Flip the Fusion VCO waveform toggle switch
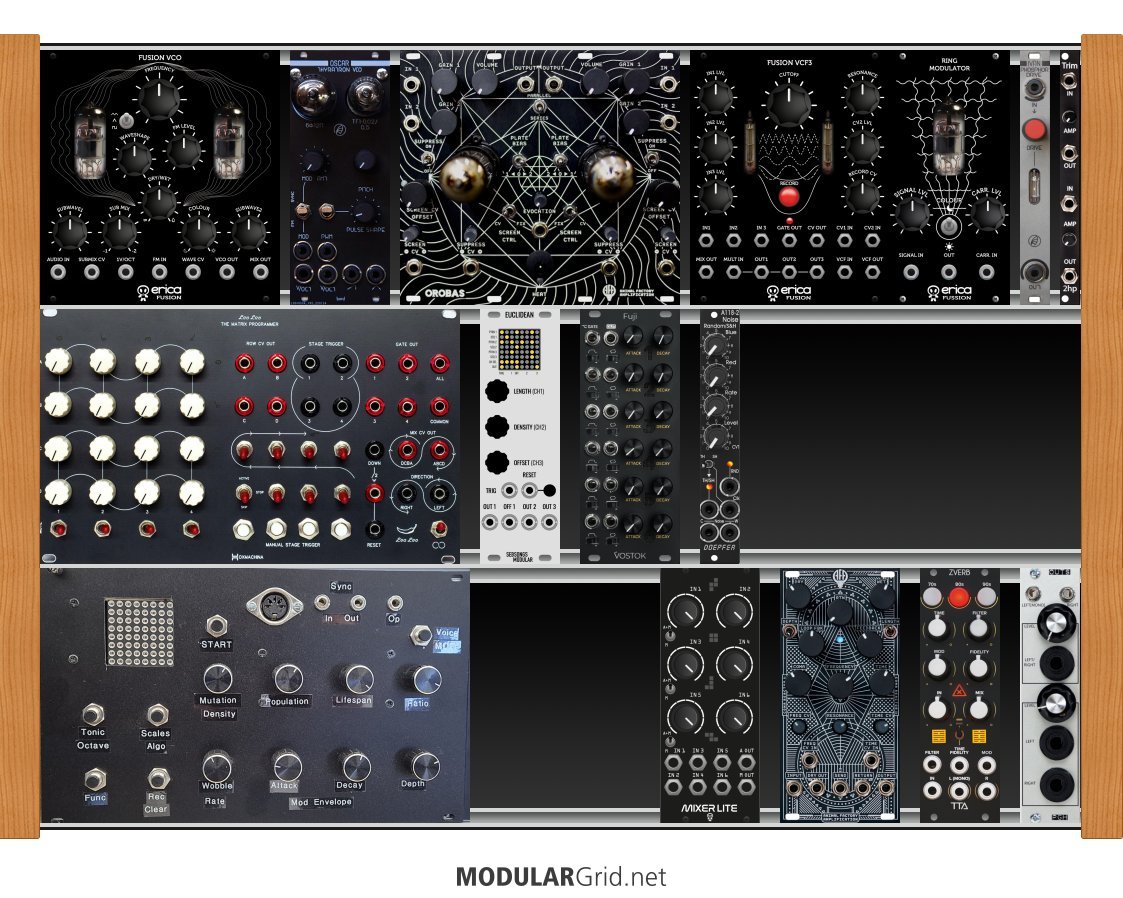 (127, 120)
